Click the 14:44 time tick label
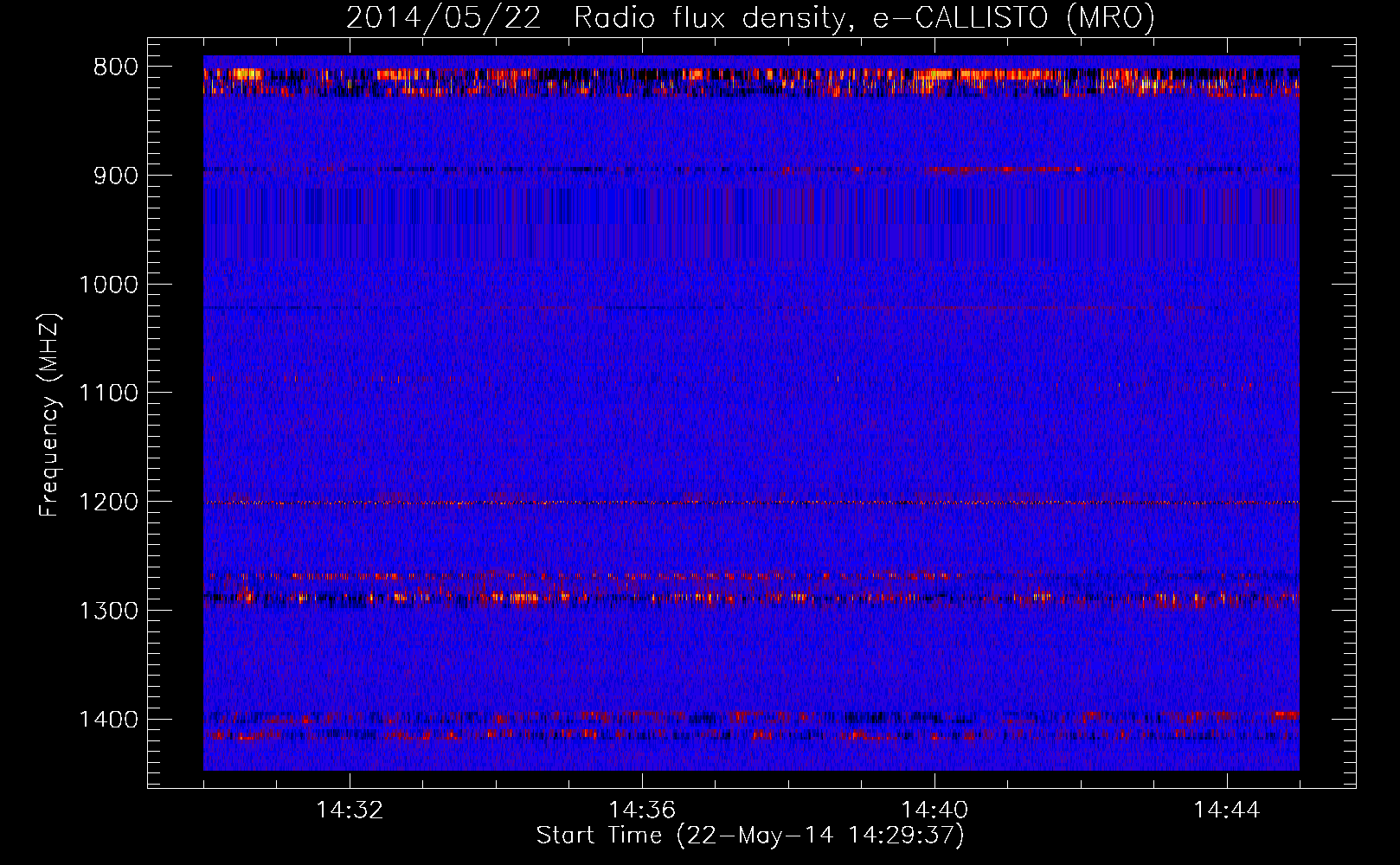The height and width of the screenshot is (865, 1400). click(1227, 811)
